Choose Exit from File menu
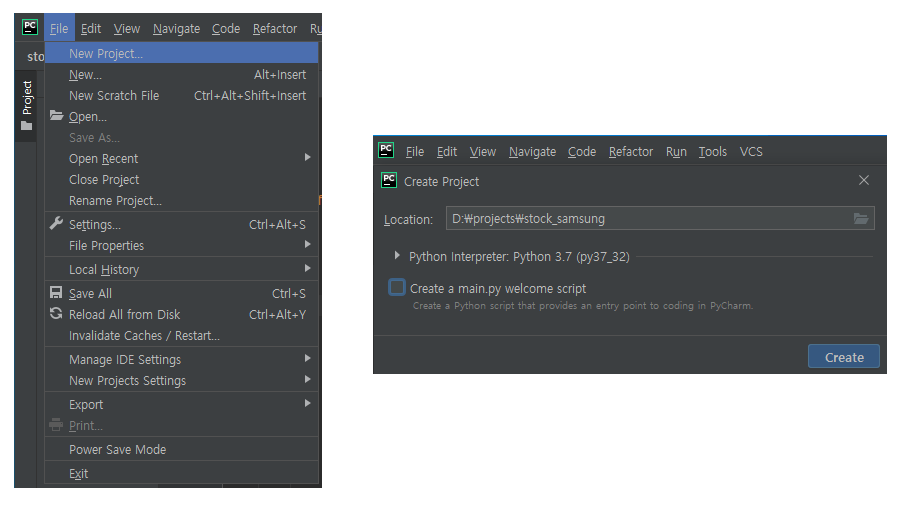The image size is (907, 505). 181,473
